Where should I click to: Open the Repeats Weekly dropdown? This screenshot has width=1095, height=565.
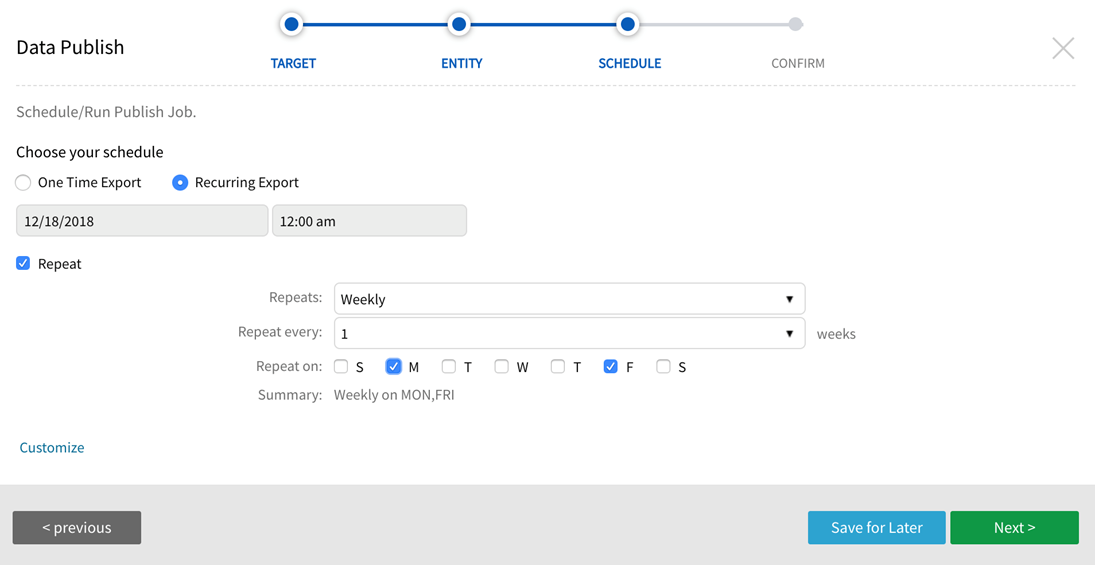click(569, 299)
